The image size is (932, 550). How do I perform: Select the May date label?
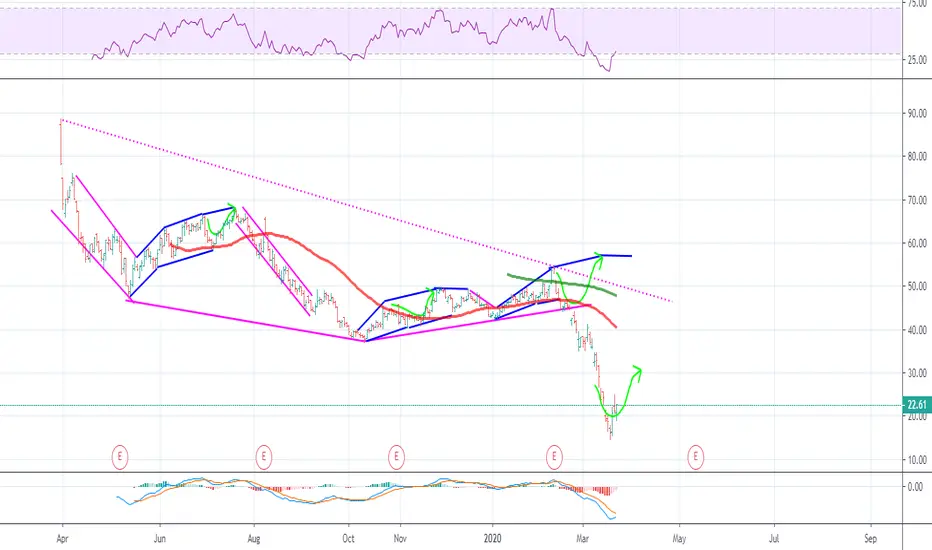click(x=679, y=539)
